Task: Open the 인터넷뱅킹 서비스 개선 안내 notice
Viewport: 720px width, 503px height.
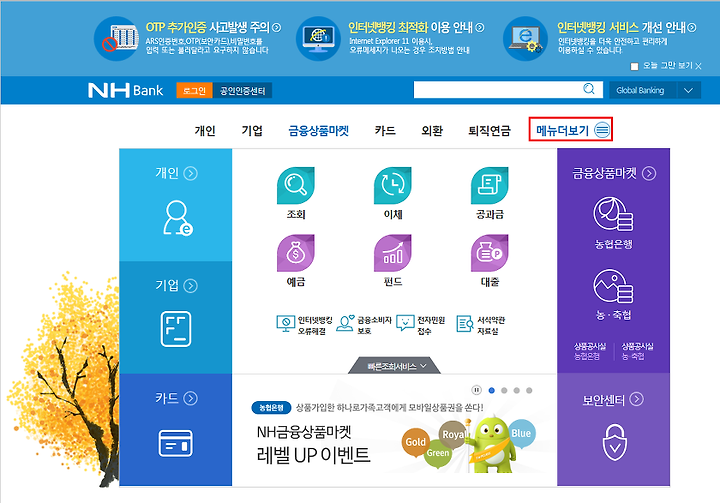Action: tap(627, 28)
